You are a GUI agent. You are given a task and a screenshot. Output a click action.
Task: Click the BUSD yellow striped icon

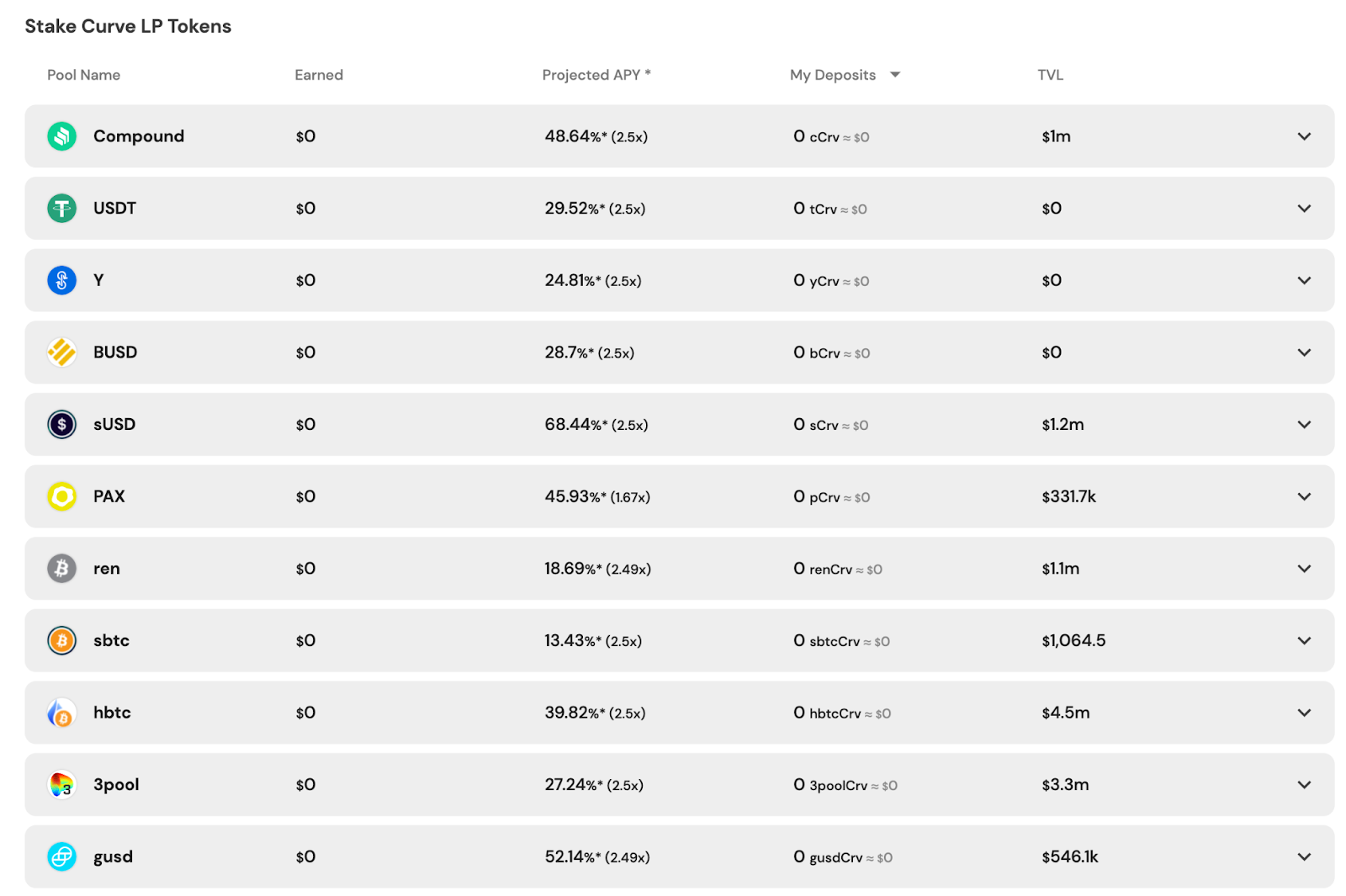coord(61,353)
